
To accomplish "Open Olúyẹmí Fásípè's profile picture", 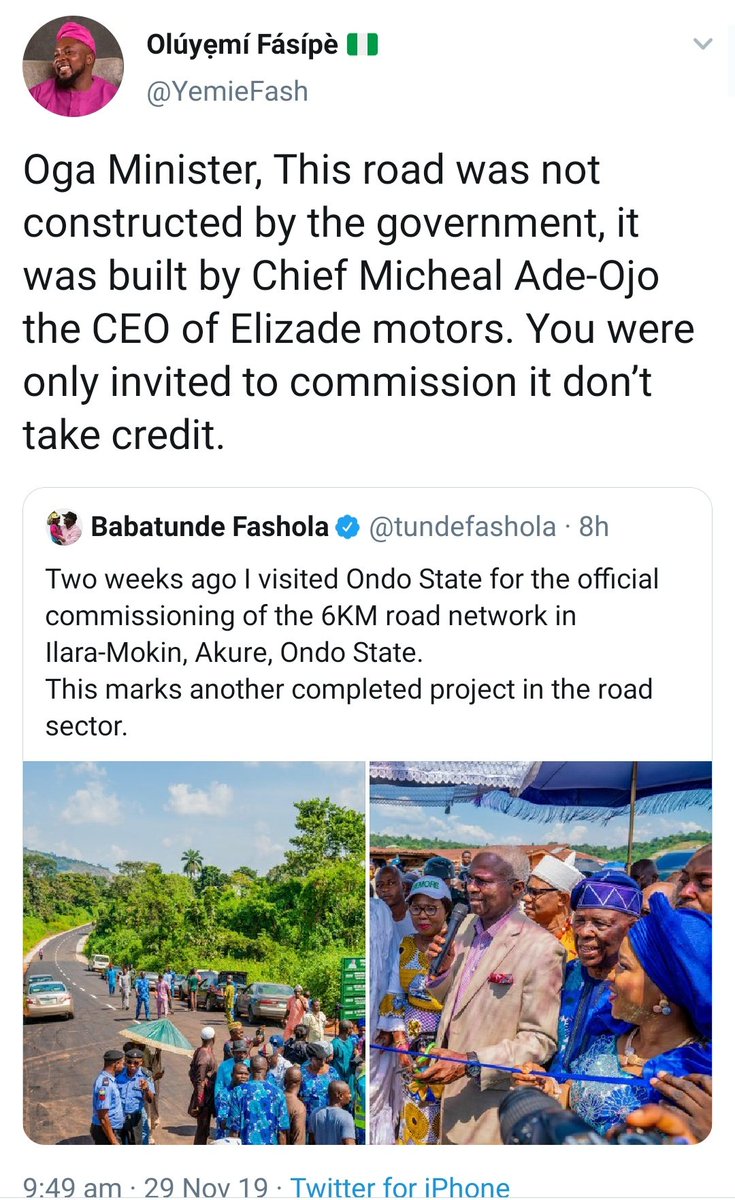I will coord(73,67).
